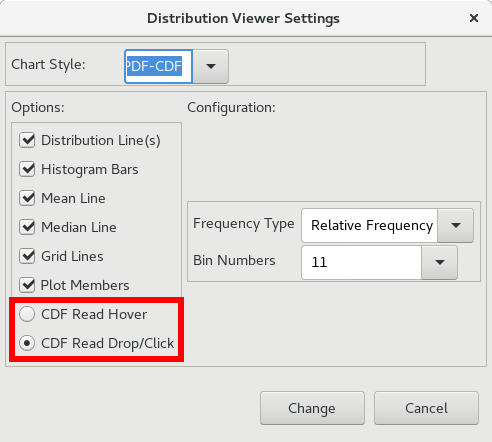Toggle the Histogram Bars checkbox

point(27,169)
